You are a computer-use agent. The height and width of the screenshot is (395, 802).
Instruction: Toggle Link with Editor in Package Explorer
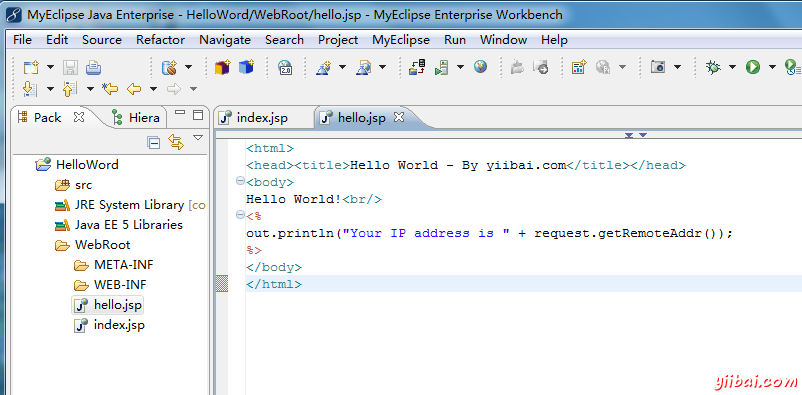click(176, 142)
